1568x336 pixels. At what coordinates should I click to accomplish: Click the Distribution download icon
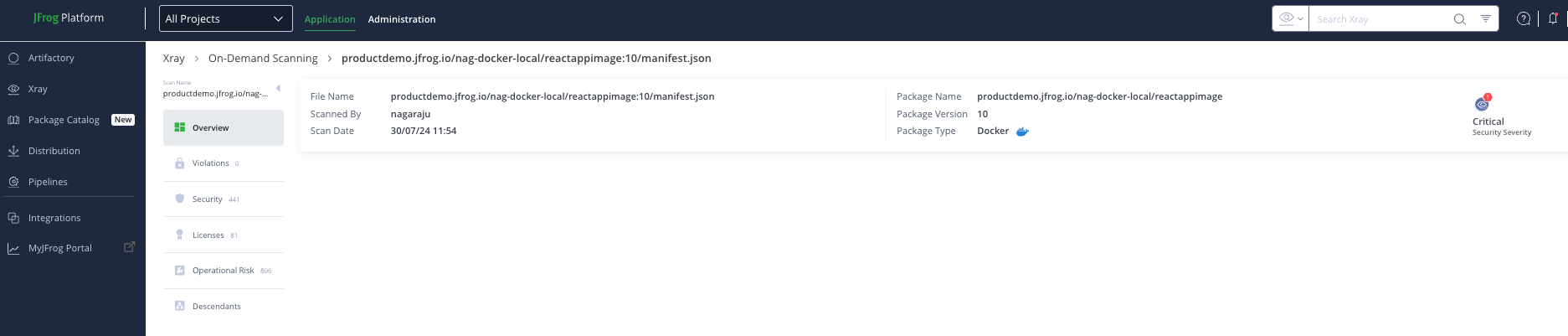pyautogui.click(x=13, y=151)
